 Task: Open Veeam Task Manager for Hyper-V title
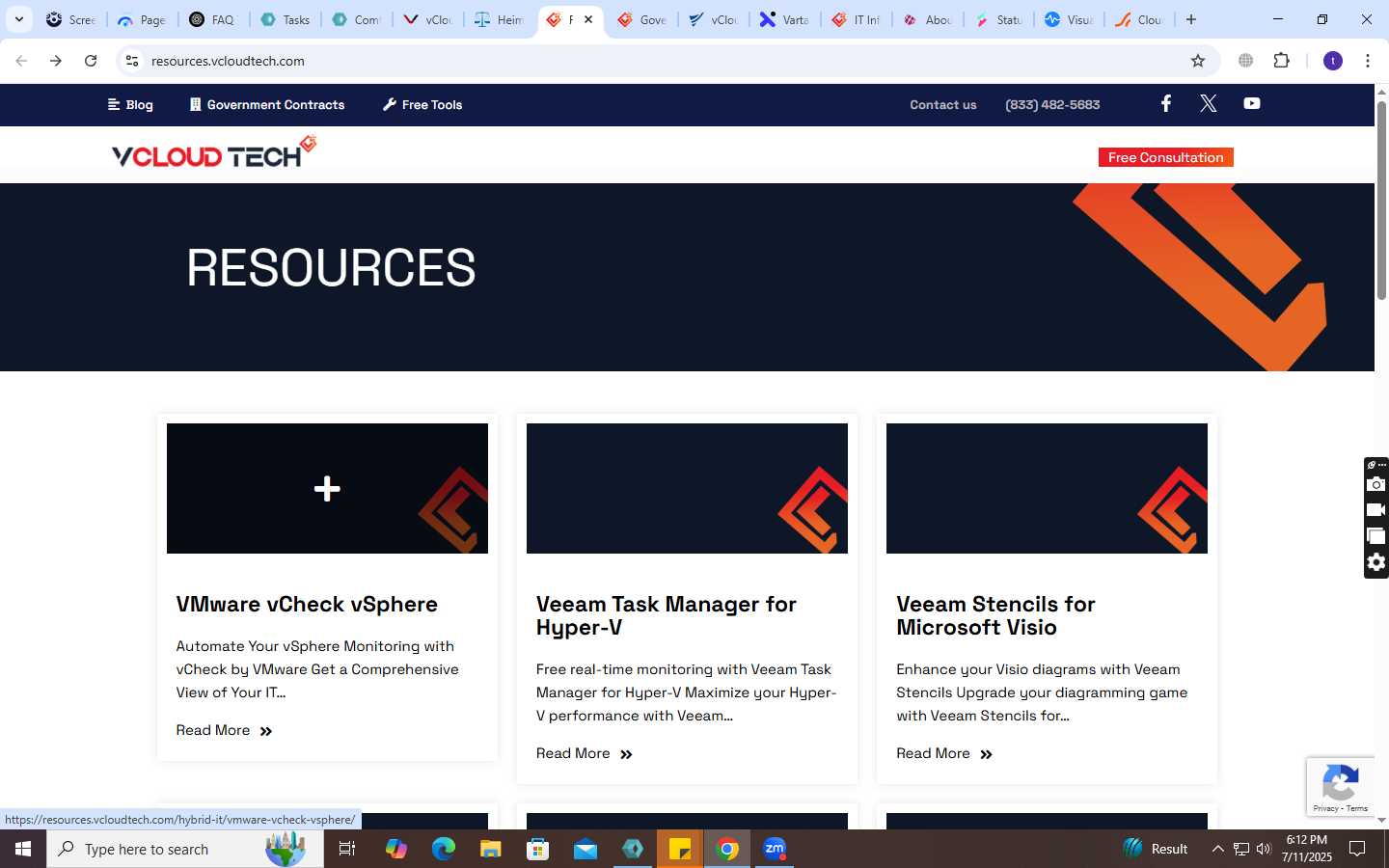[x=667, y=615]
